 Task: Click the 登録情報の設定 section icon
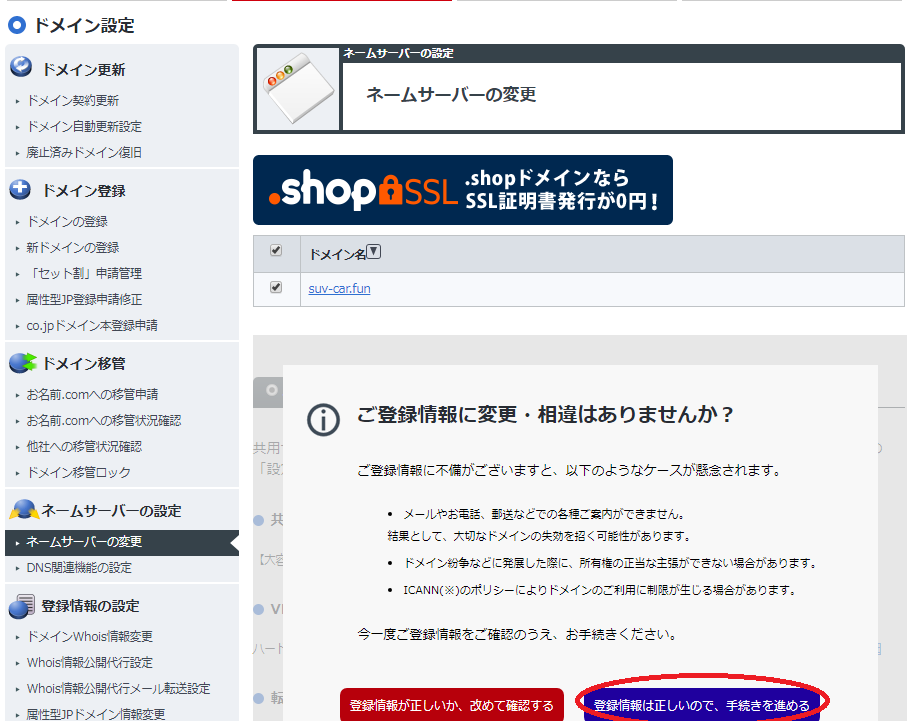click(22, 605)
